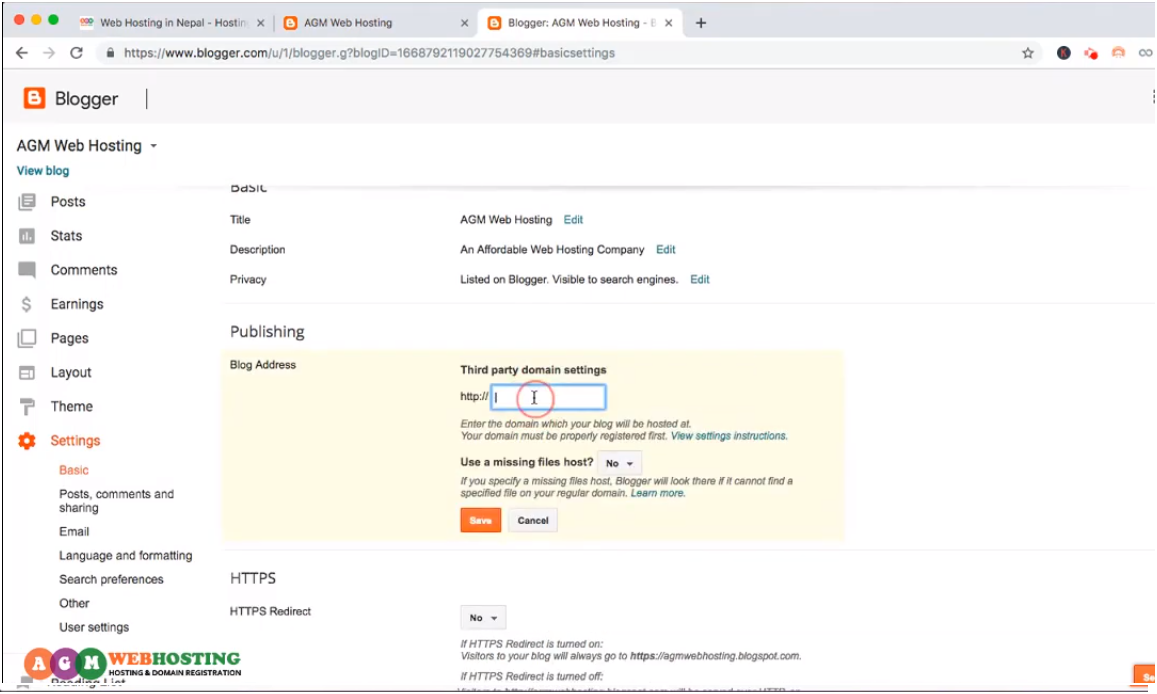Click the Comments icon in sidebar
The width and height of the screenshot is (1157, 694).
(x=27, y=269)
